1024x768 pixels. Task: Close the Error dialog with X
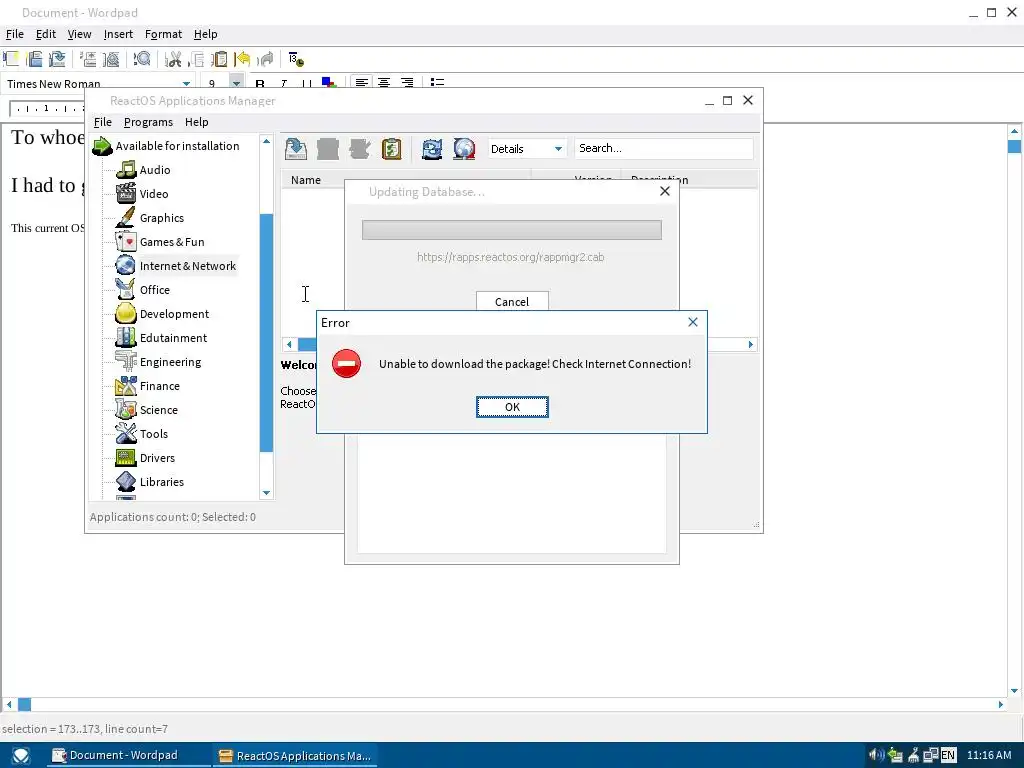tap(693, 322)
